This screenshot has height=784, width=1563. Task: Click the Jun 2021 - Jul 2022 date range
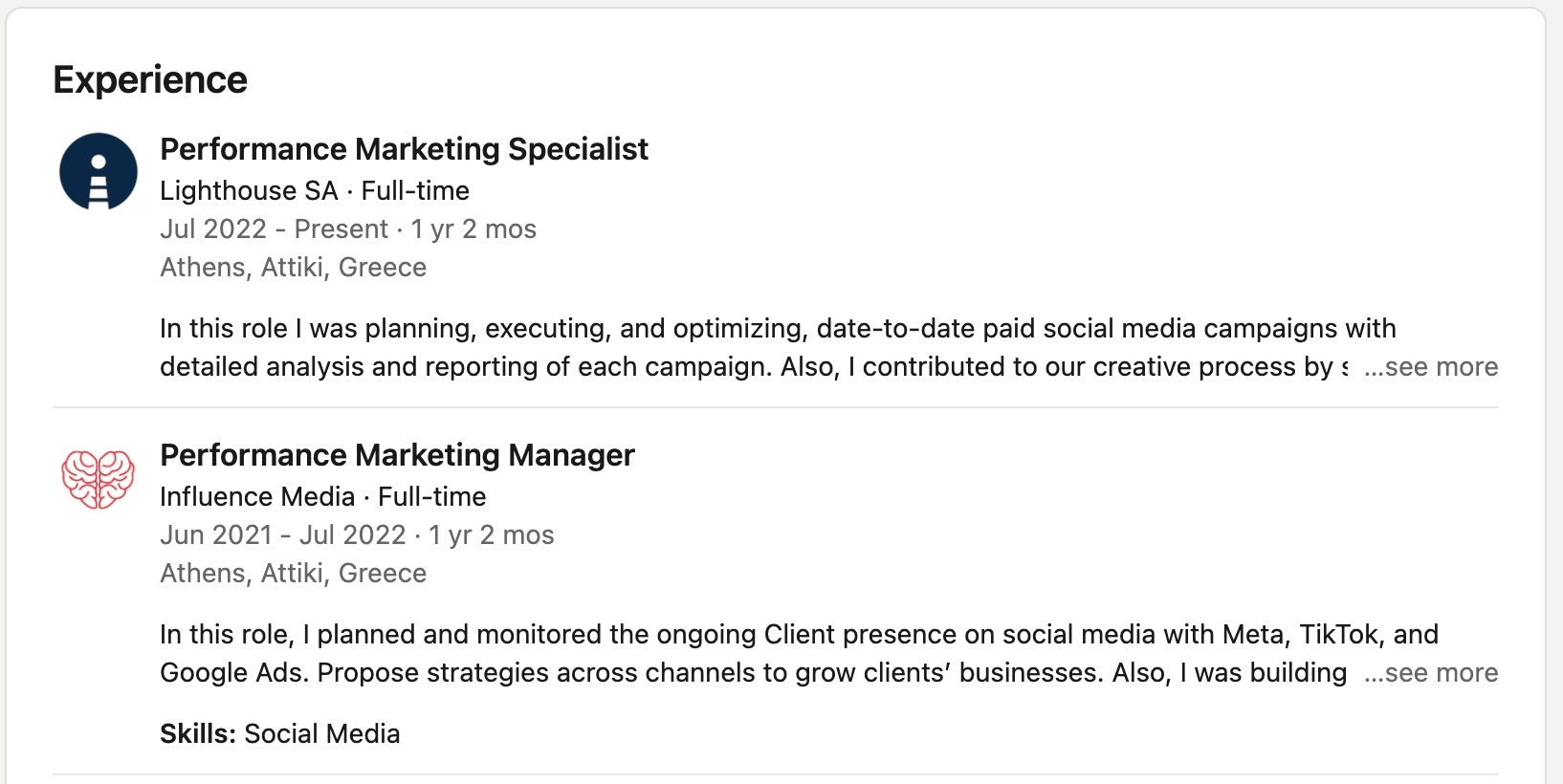(282, 535)
